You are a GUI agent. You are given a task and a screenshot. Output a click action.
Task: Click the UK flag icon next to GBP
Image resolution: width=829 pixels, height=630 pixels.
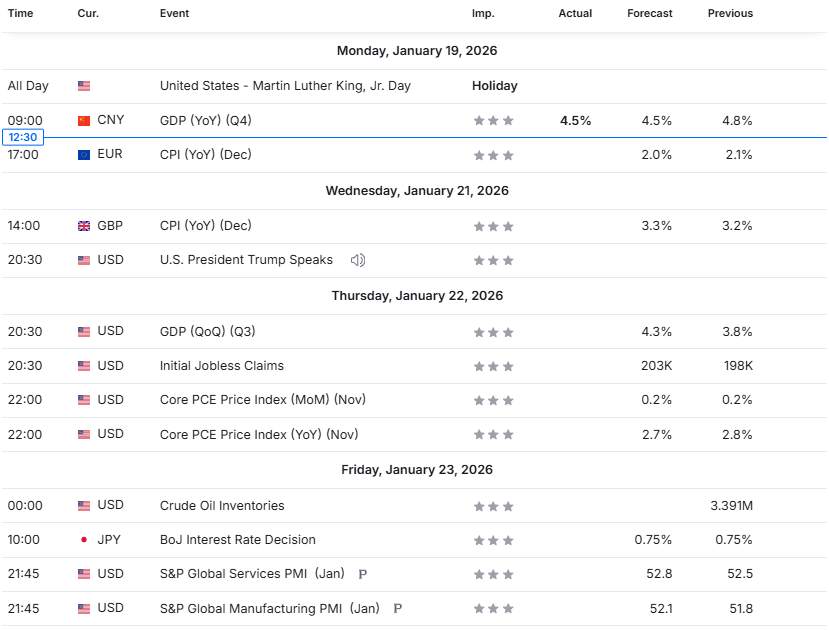pos(84,226)
